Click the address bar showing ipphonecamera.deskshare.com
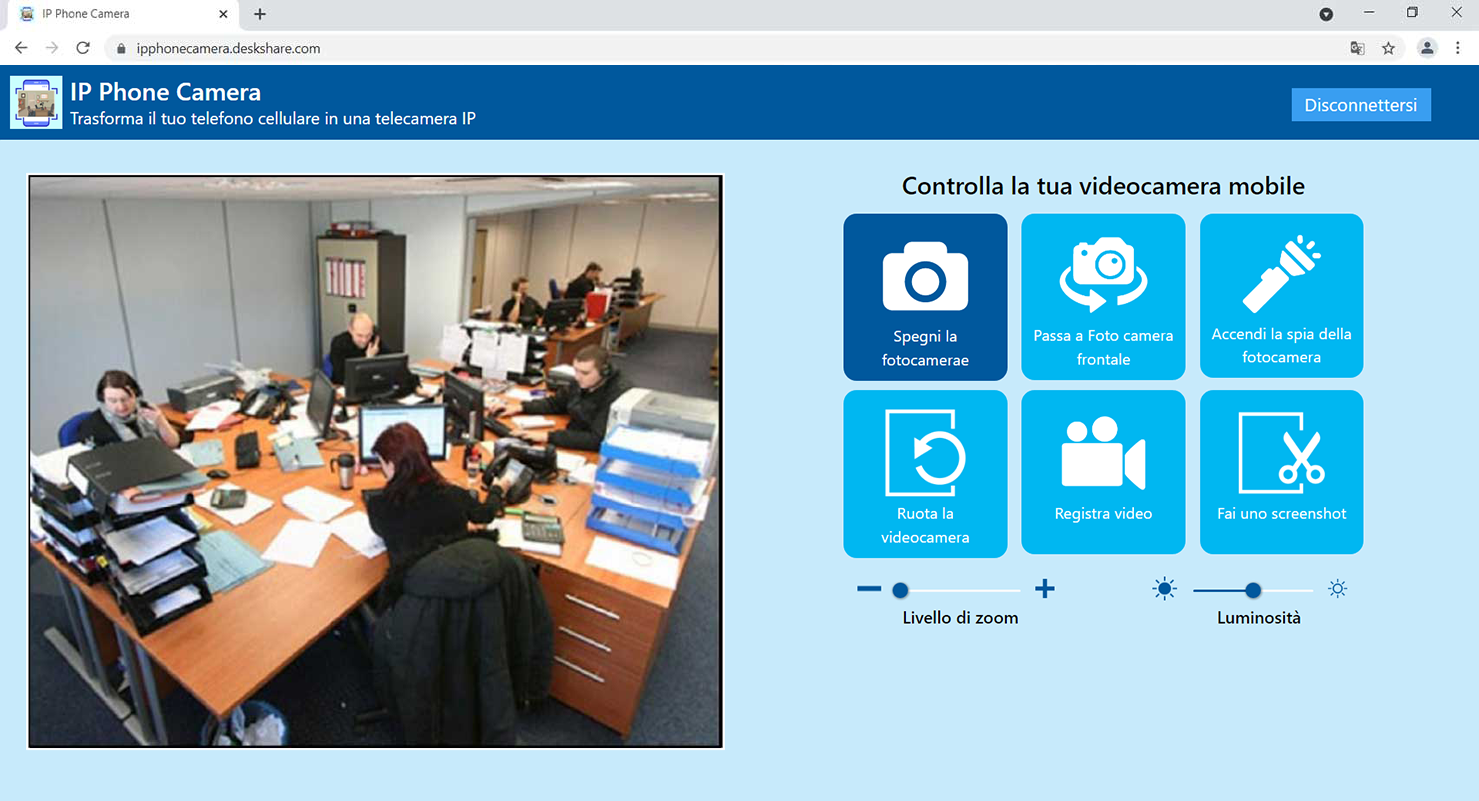The height and width of the screenshot is (801, 1479). 755,48
